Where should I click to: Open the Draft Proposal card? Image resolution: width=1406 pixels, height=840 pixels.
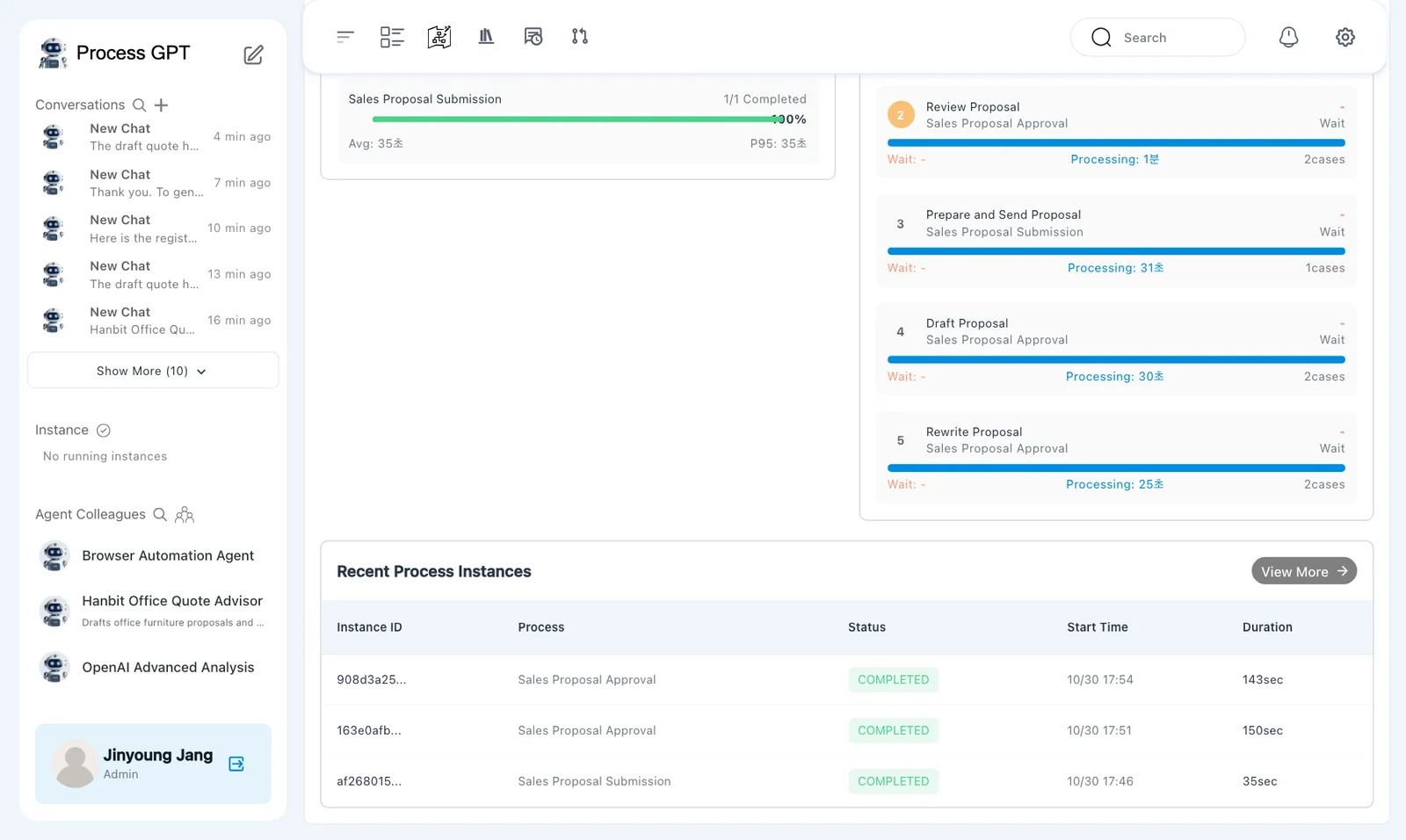click(1116, 349)
